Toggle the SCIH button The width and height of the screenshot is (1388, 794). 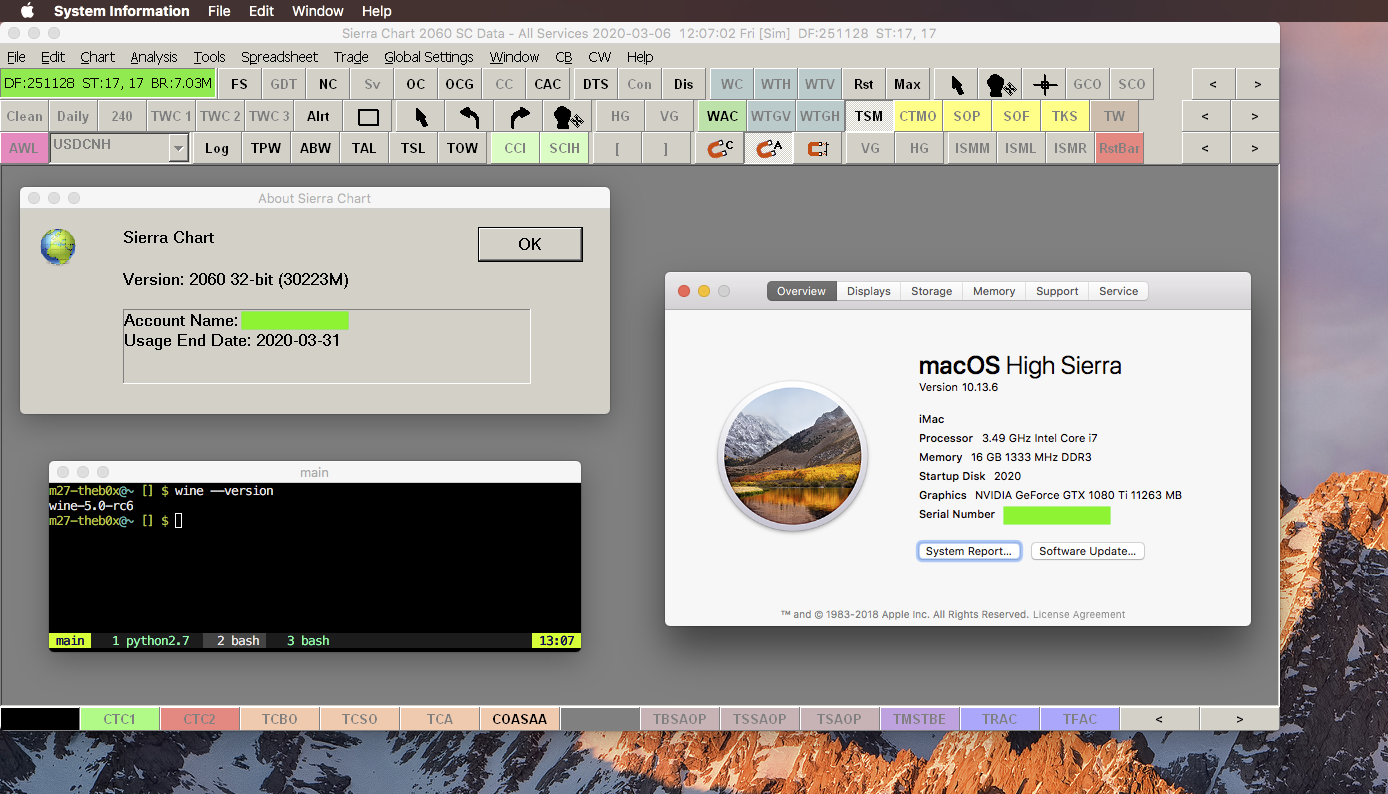(564, 149)
